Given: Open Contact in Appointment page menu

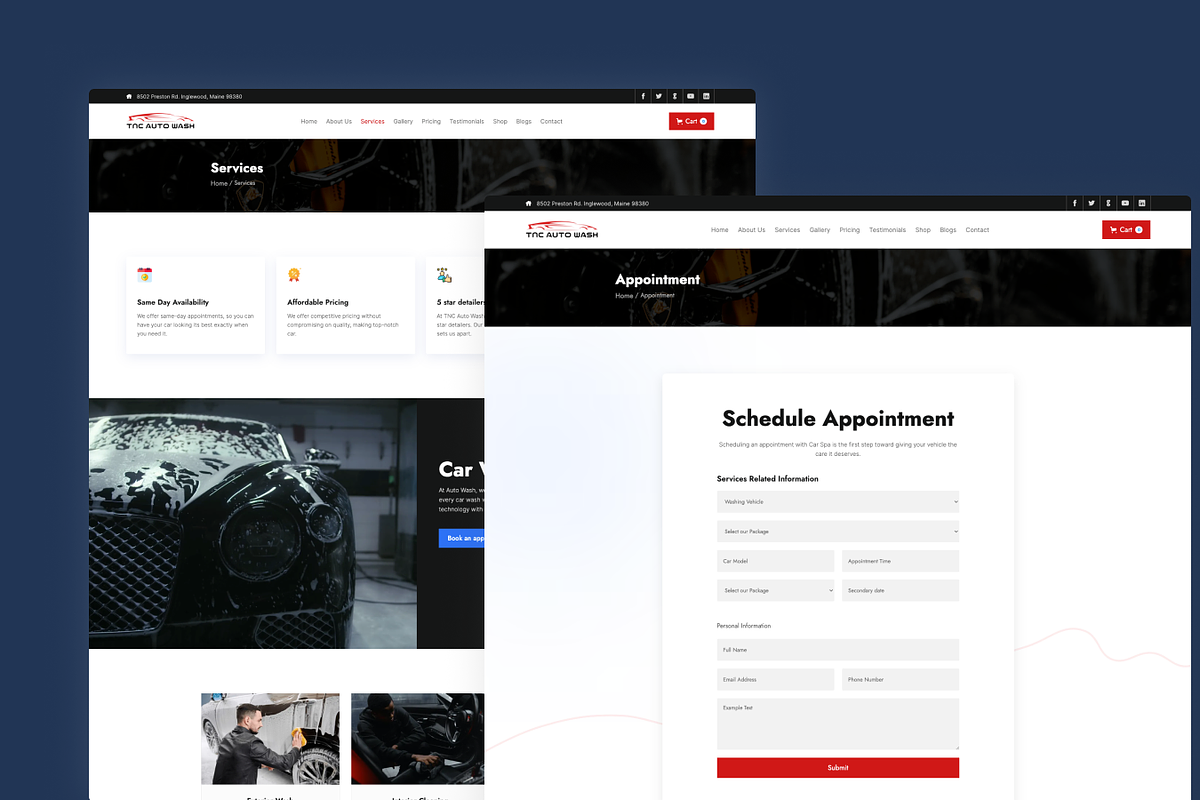Looking at the screenshot, I should click(977, 230).
